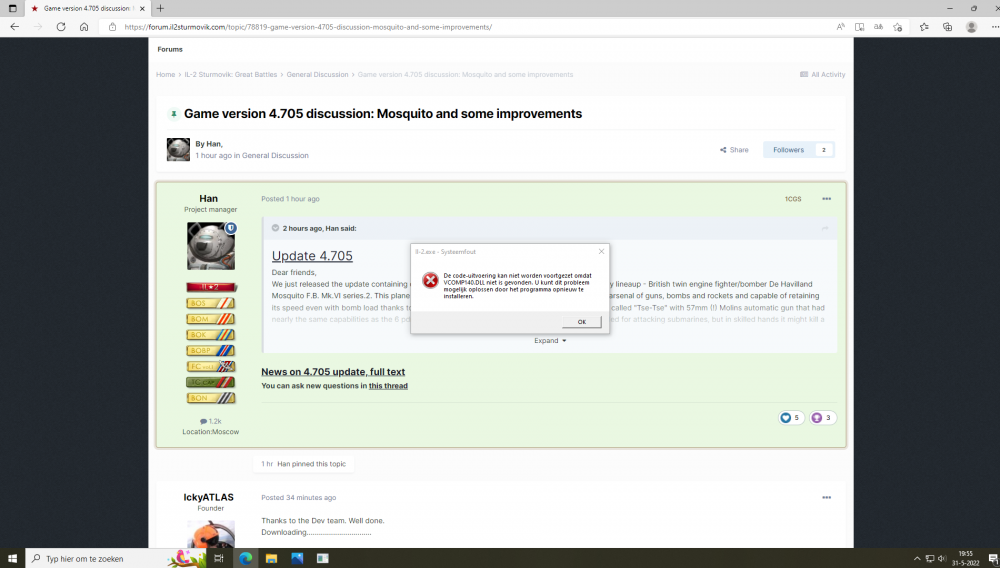Open notification center
Screen dimensions: 1000x568
point(992,558)
